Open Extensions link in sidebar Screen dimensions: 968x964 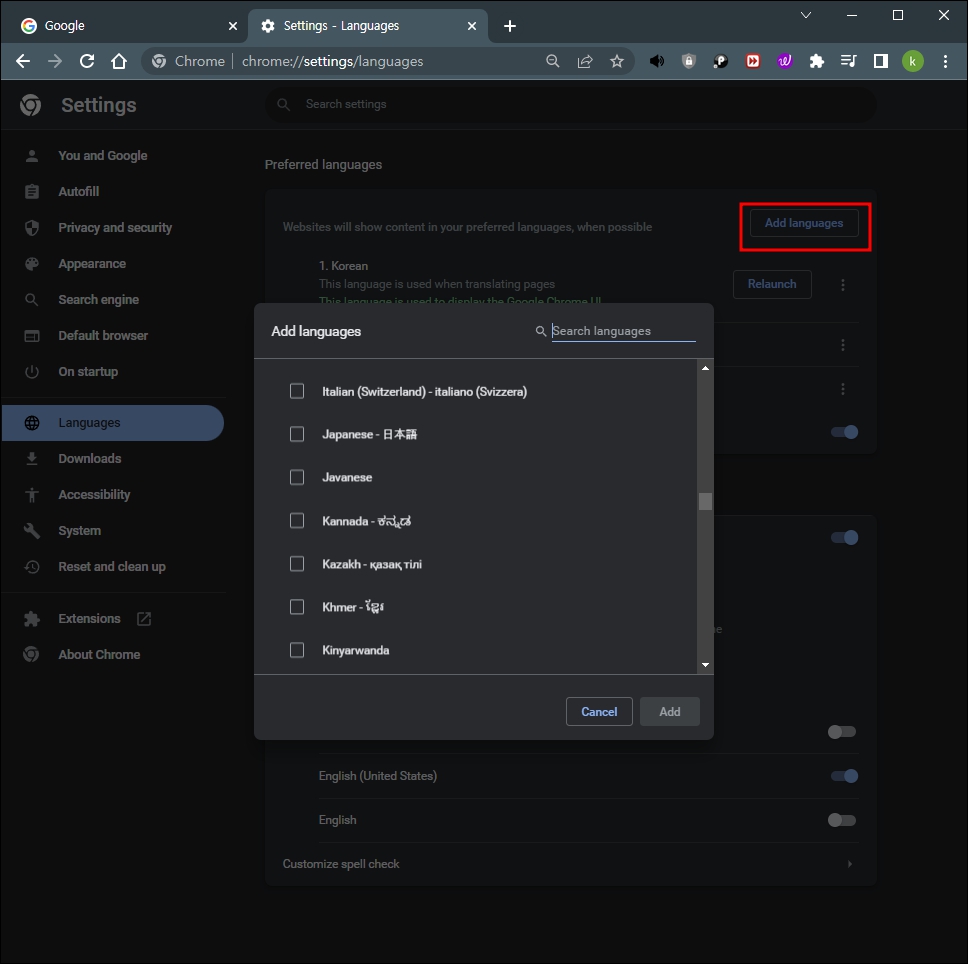[x=89, y=618]
